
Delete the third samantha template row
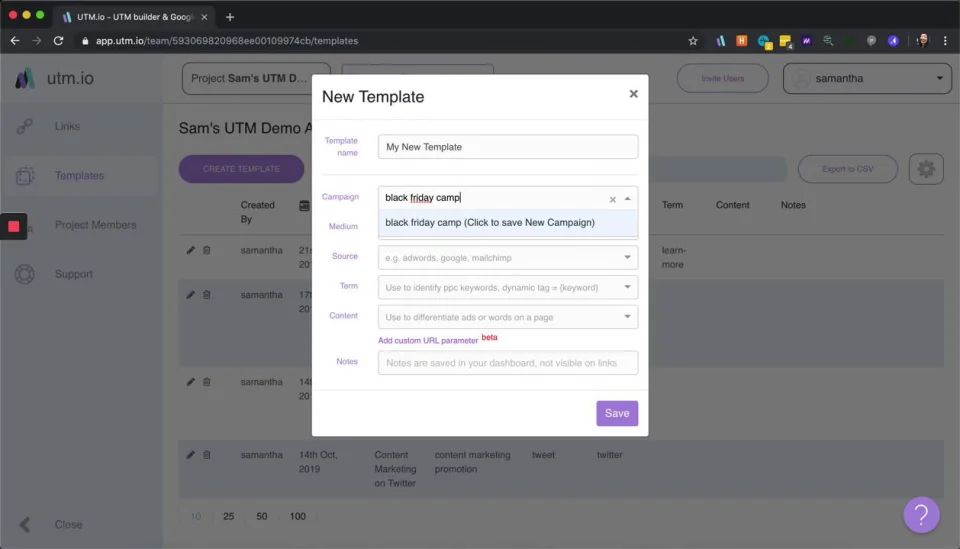point(207,382)
